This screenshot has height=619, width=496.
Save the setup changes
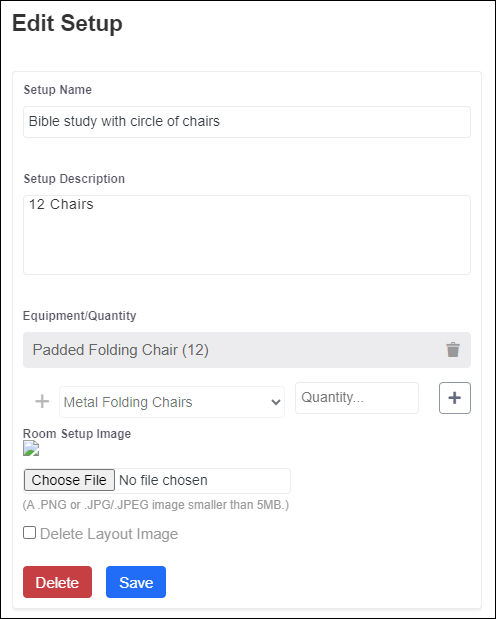[136, 582]
